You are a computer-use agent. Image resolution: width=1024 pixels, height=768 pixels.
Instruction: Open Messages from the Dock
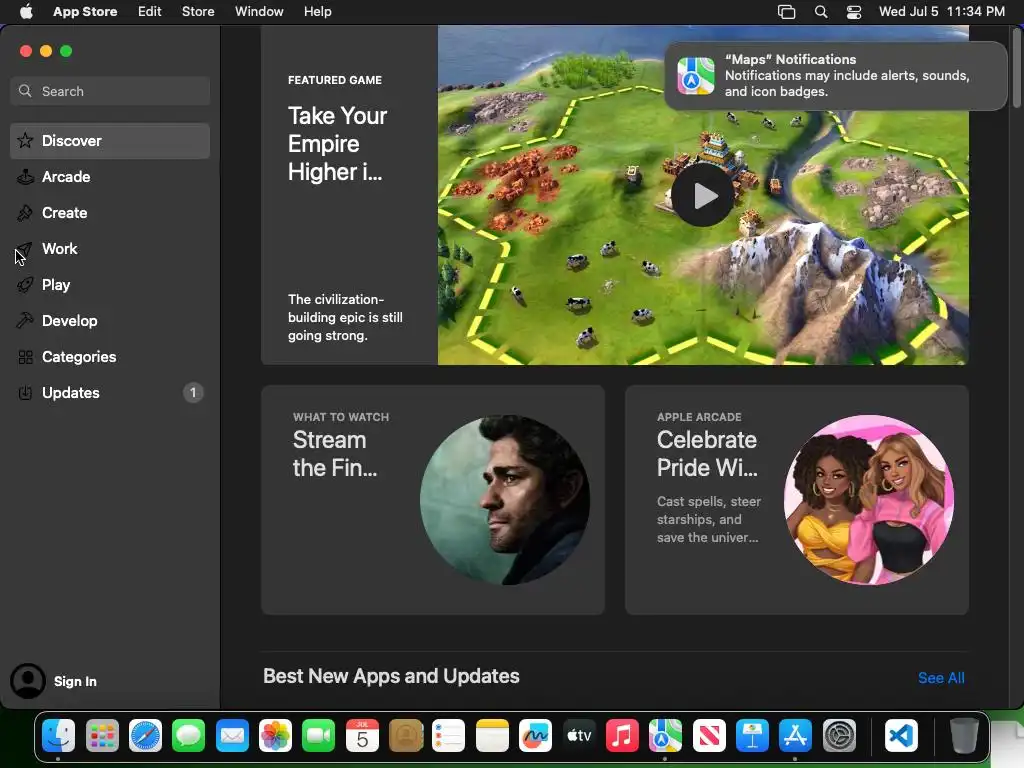click(x=189, y=736)
